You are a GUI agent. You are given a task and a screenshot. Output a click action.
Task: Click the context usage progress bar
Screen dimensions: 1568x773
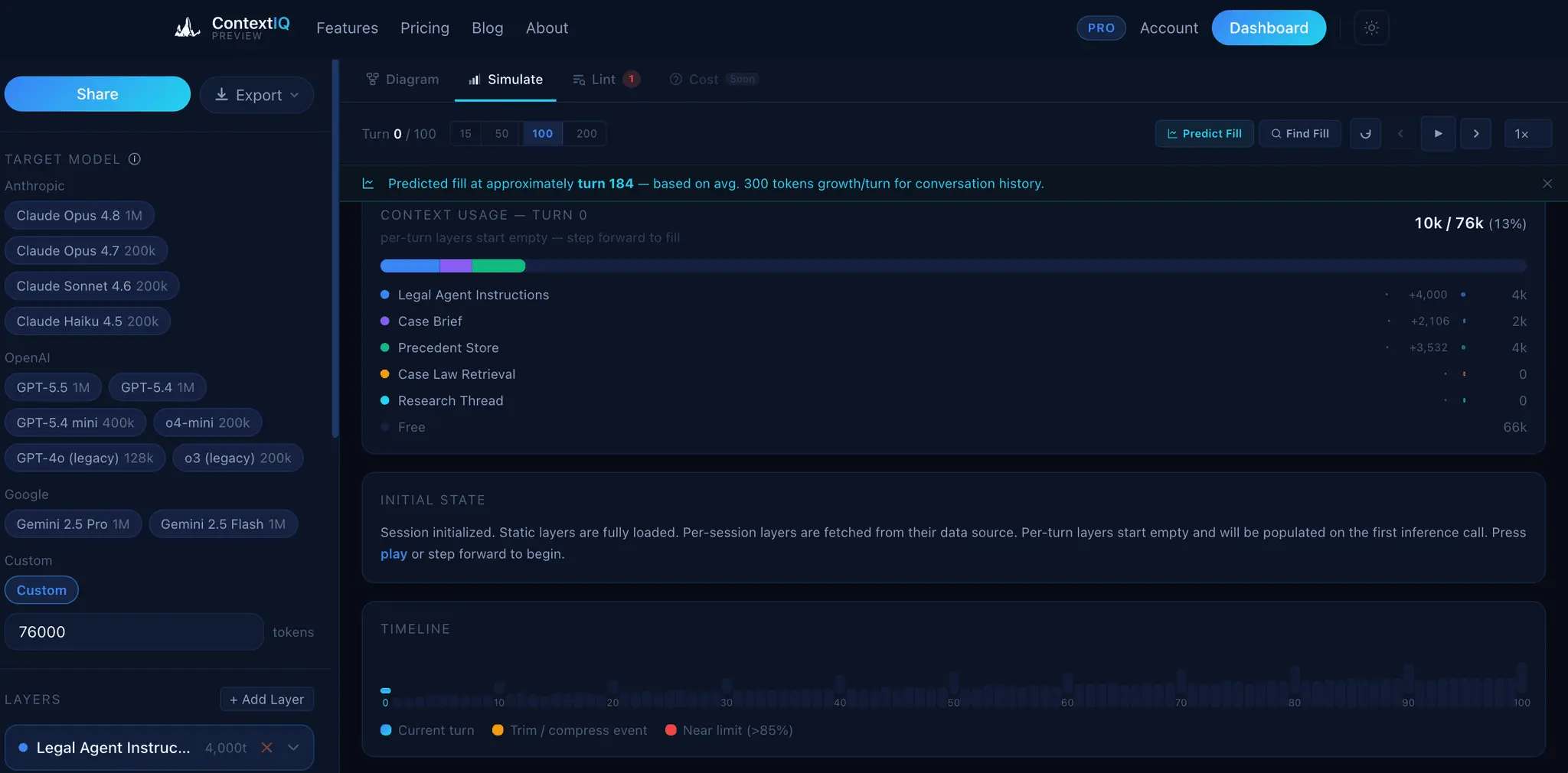click(953, 266)
